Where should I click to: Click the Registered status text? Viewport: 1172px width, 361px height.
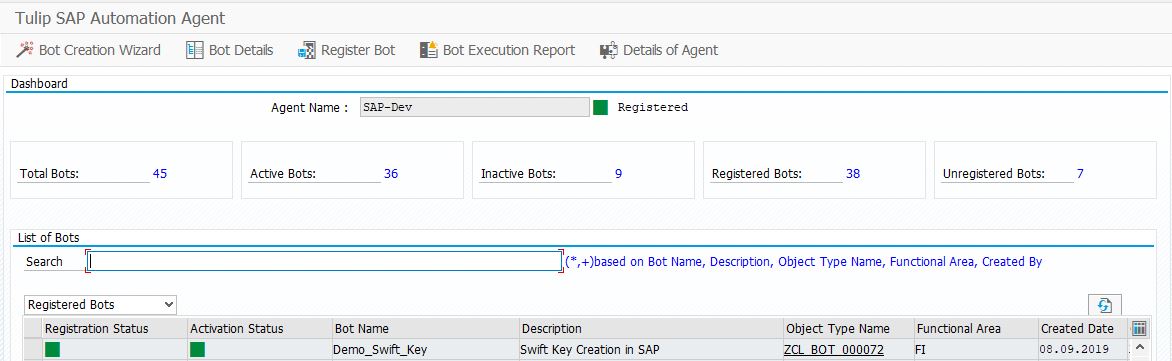[653, 107]
